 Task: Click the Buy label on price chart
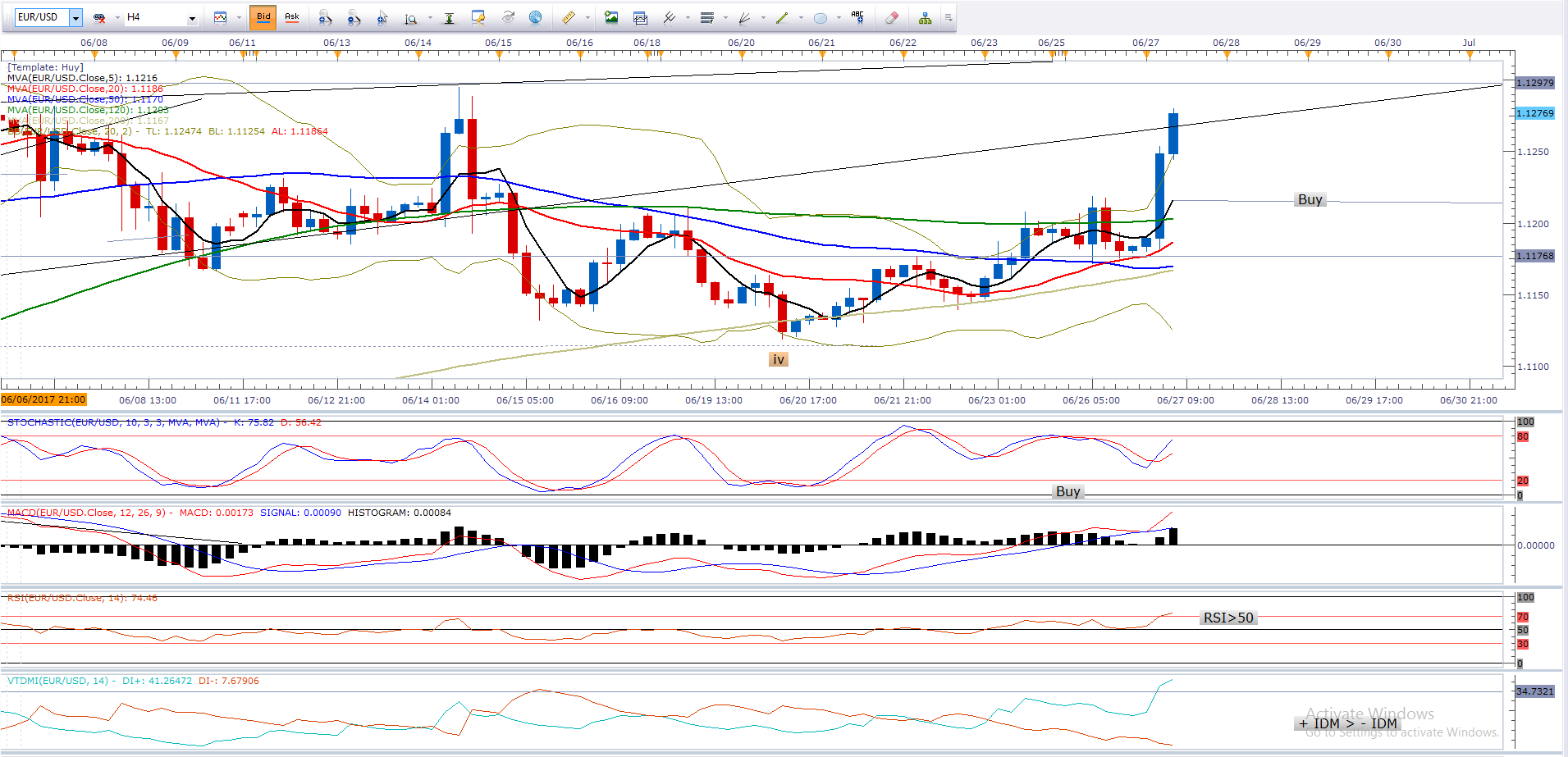[1310, 199]
